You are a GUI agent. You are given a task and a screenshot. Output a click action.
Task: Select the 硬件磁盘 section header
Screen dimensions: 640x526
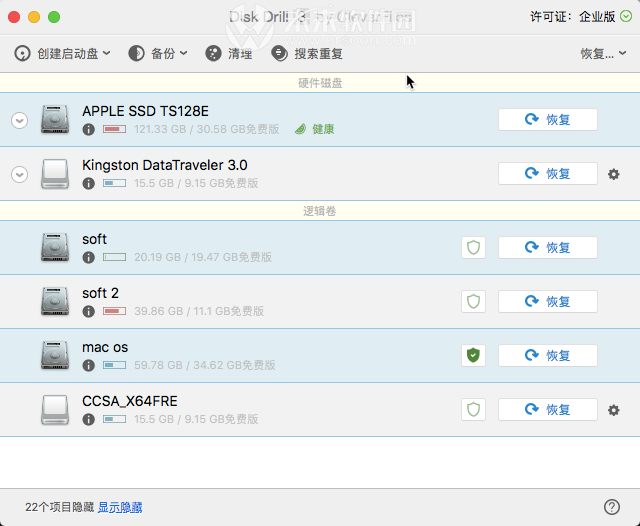tap(320, 83)
